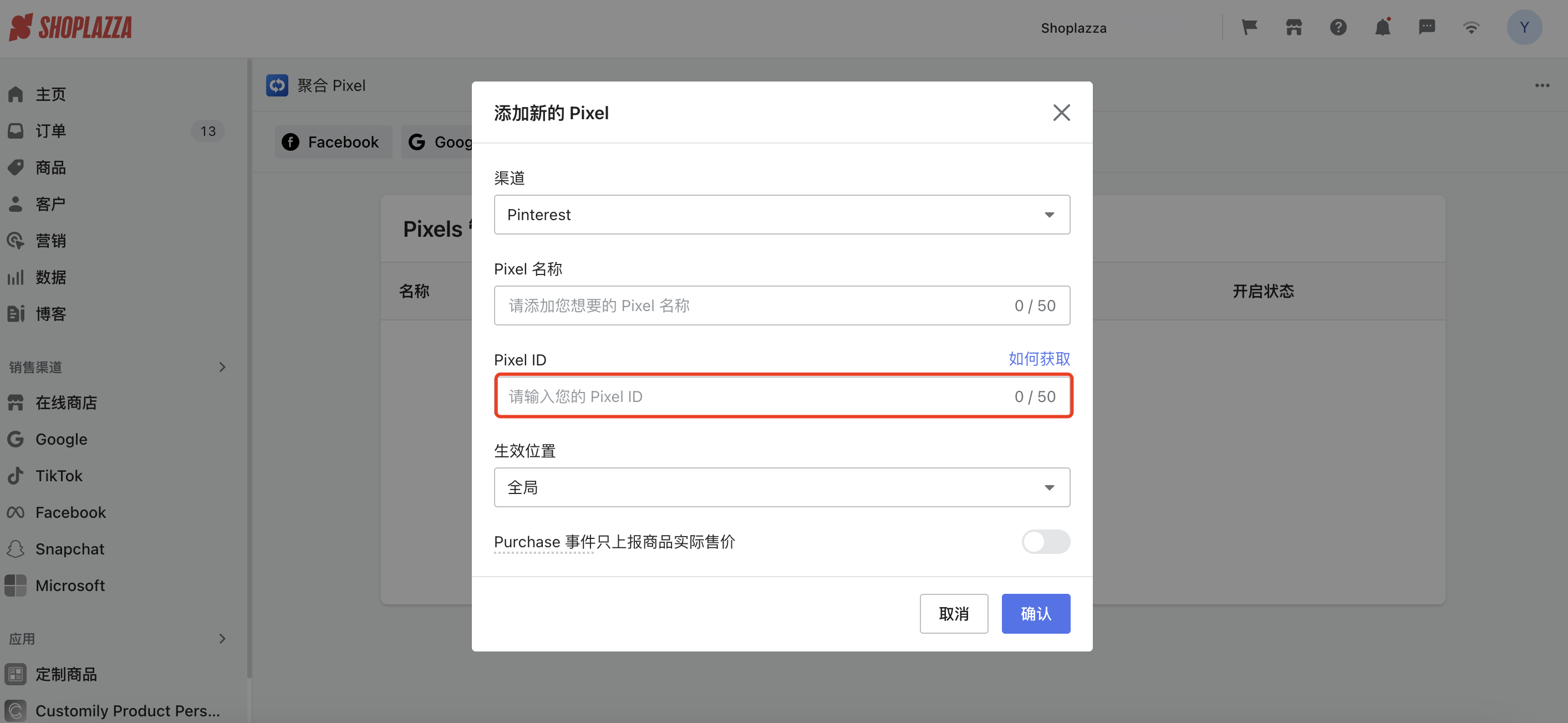Screen dimensions: 1568x723
Task: Expand 应用 section chevron
Action: coord(222,638)
